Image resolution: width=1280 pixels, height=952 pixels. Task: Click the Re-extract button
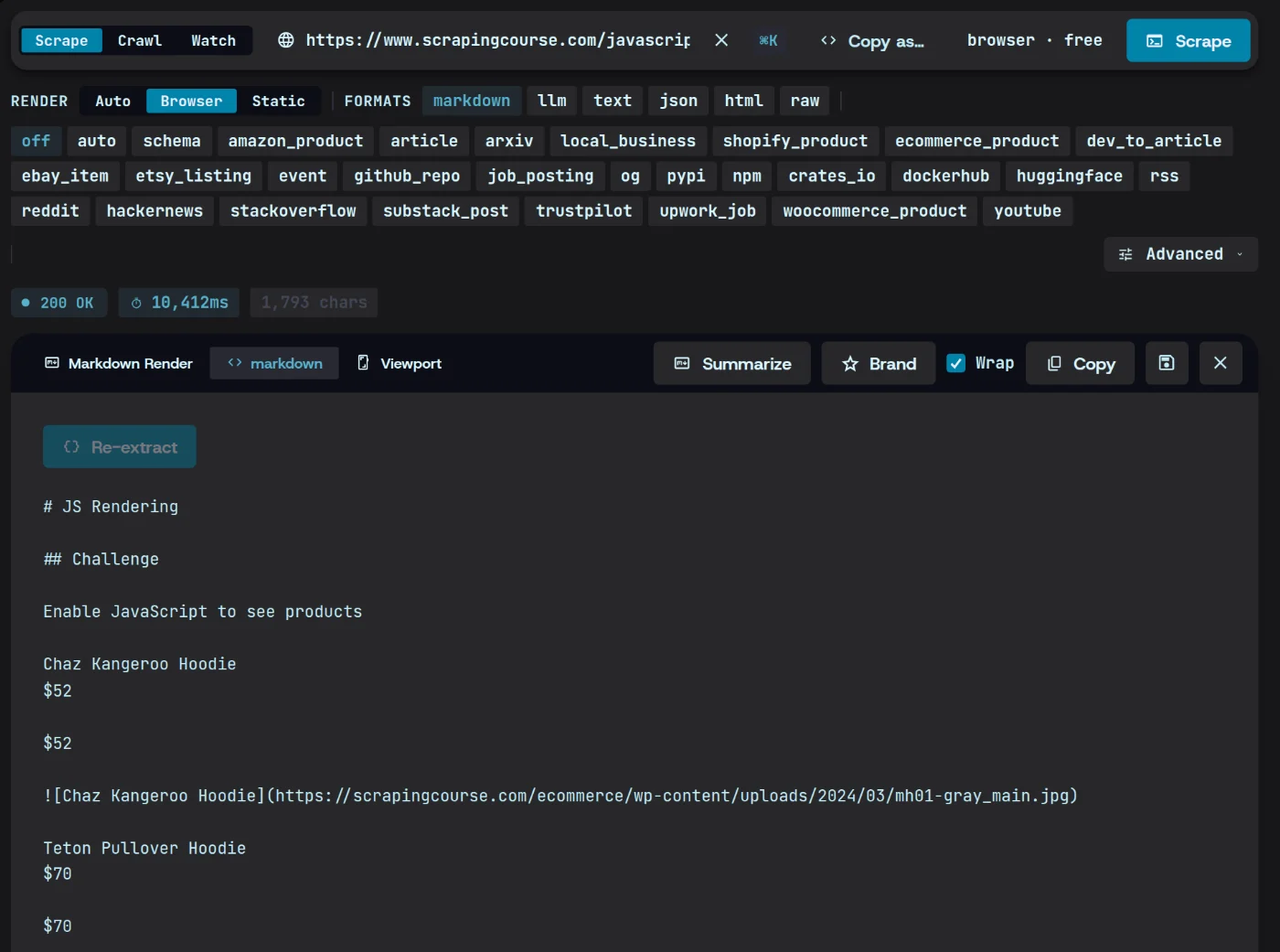pos(120,447)
